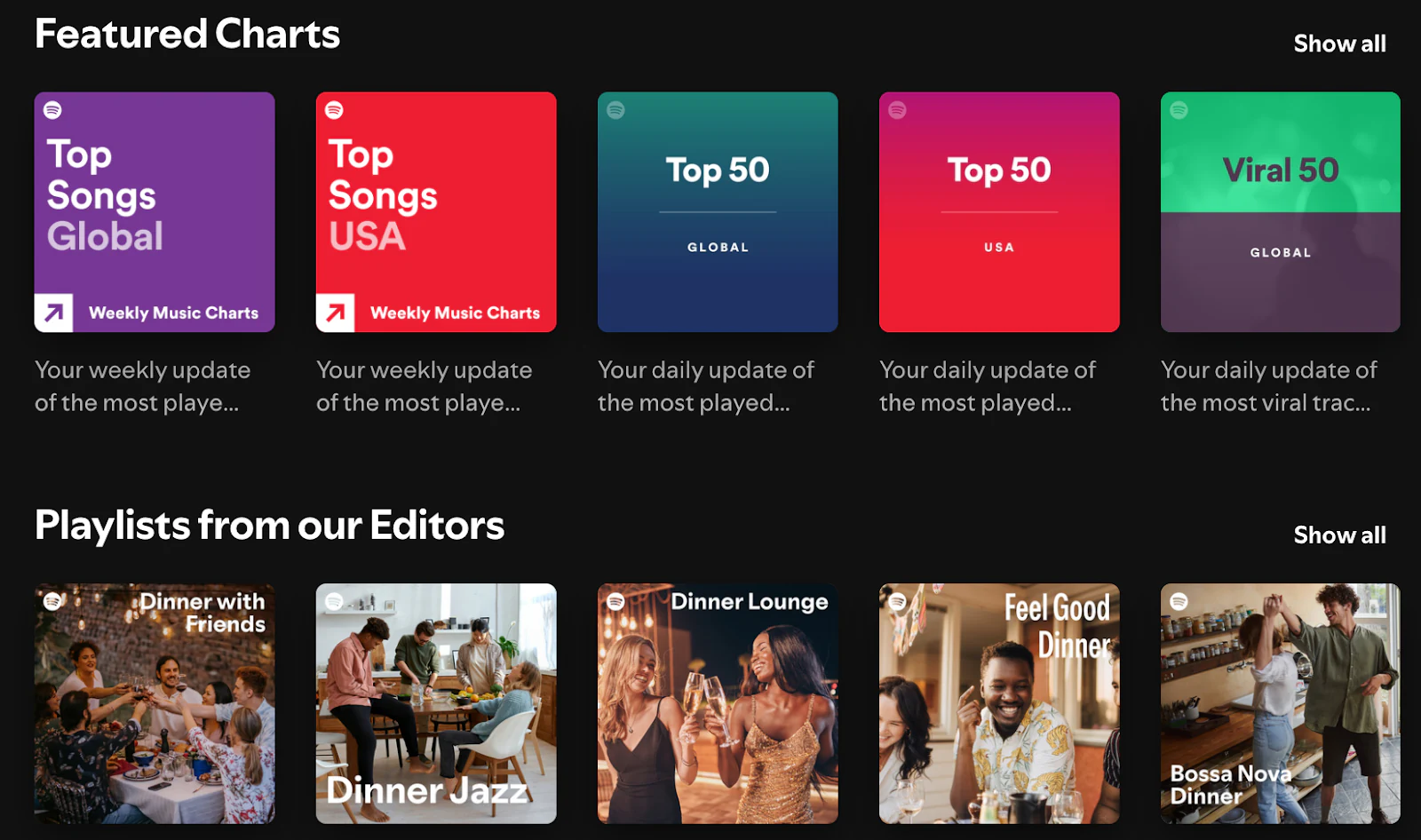The width and height of the screenshot is (1421, 840).
Task: Open the Top Songs Global chart cover
Action: pos(155,212)
